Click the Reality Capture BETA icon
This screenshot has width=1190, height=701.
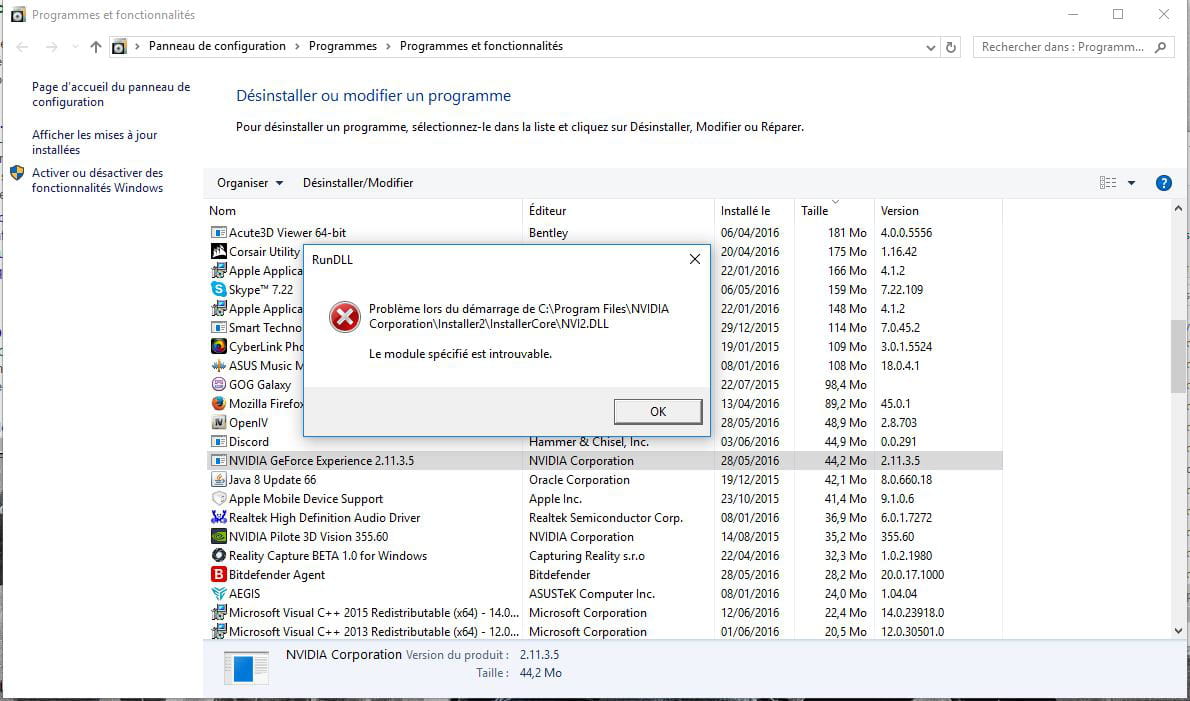pos(219,555)
